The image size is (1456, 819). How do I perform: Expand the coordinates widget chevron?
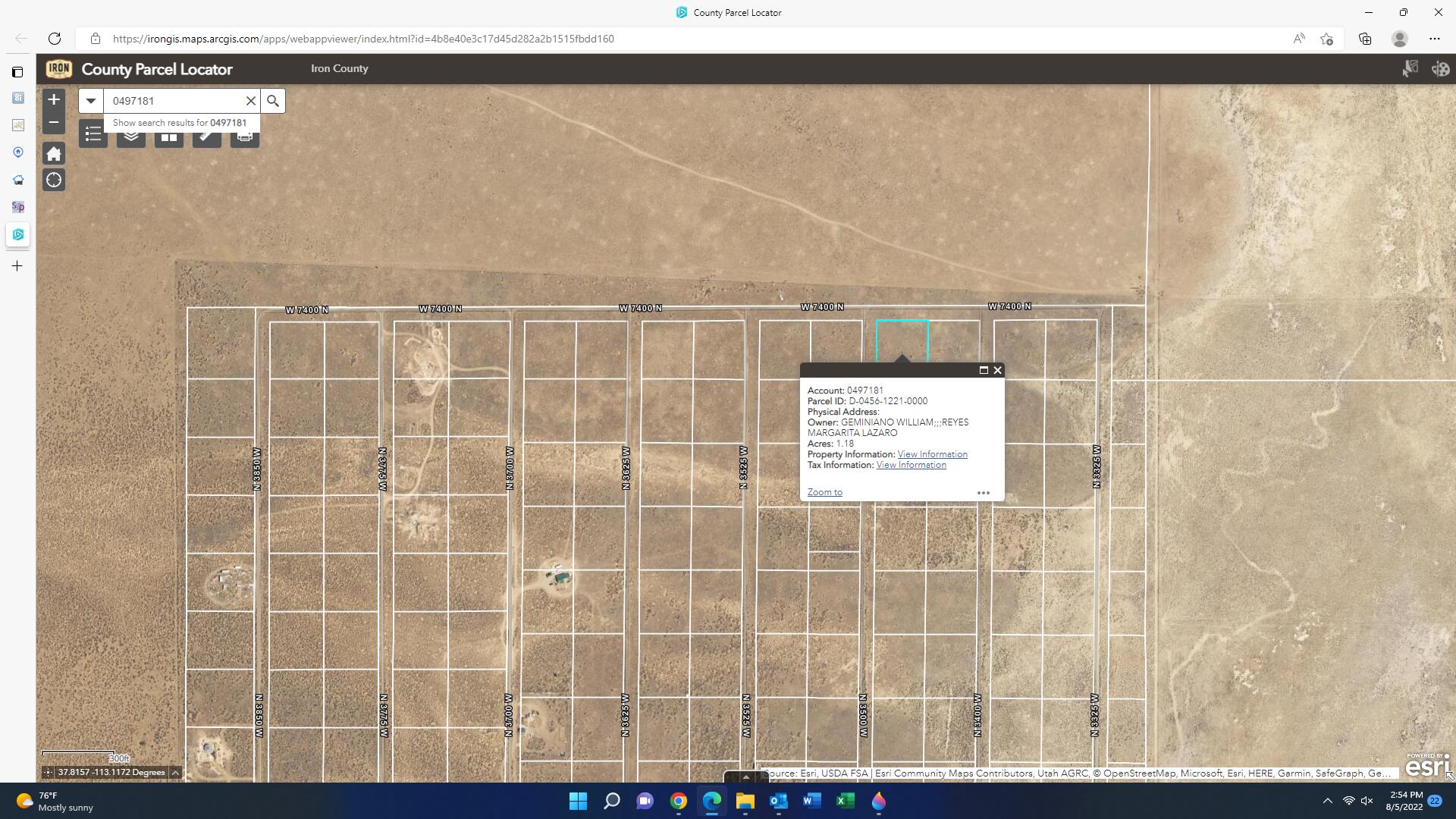click(x=174, y=772)
